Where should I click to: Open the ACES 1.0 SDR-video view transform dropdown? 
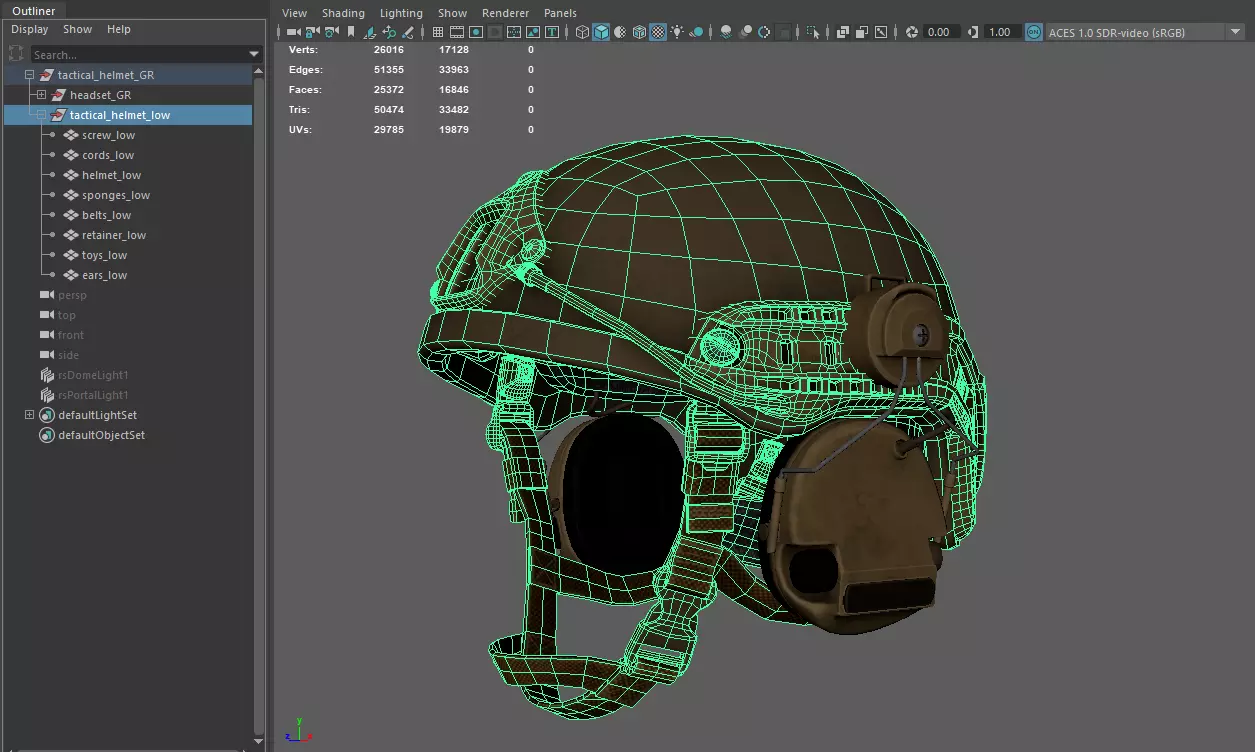(x=1144, y=32)
